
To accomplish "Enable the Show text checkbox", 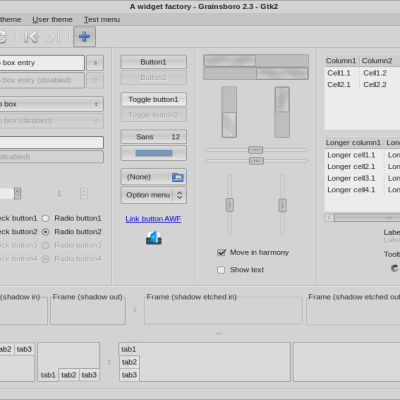I will (x=221, y=270).
